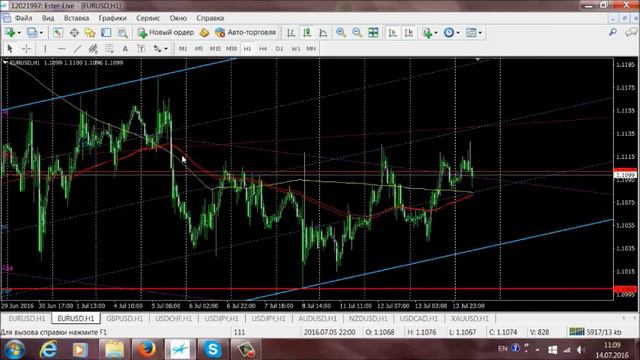Switch to the AUDUSD,H1 chart tab
Viewport: 640px width, 360px height.
click(318, 318)
